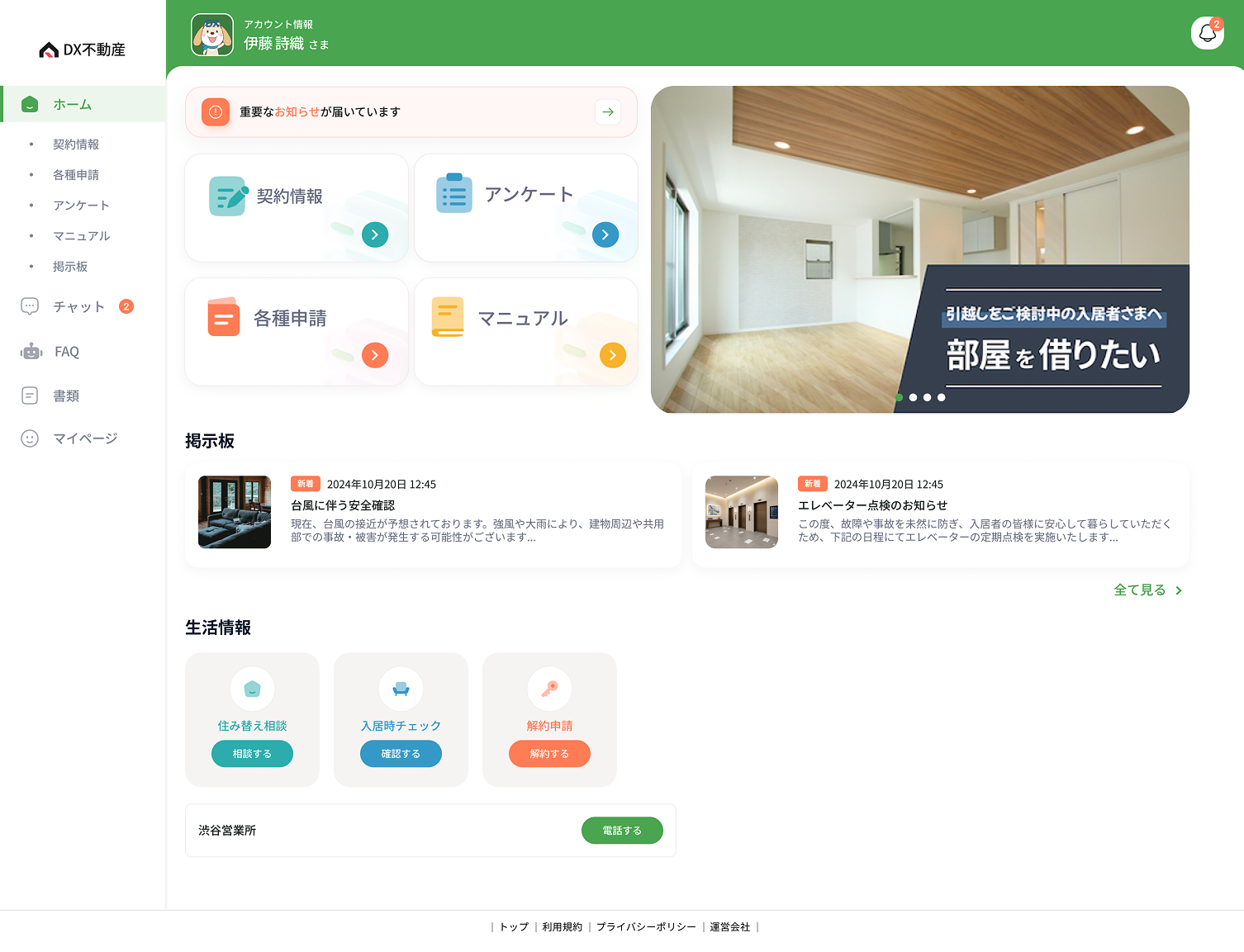Open マニュアル card yellow chevron

[612, 356]
